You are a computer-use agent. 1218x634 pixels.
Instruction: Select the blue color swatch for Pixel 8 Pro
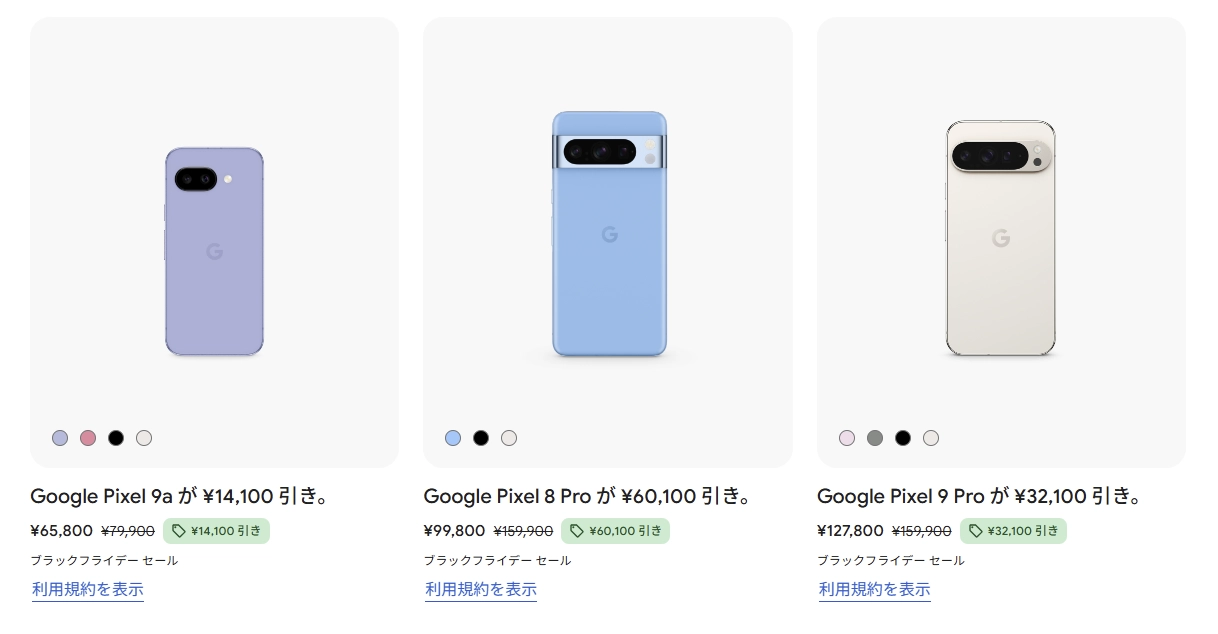(453, 438)
